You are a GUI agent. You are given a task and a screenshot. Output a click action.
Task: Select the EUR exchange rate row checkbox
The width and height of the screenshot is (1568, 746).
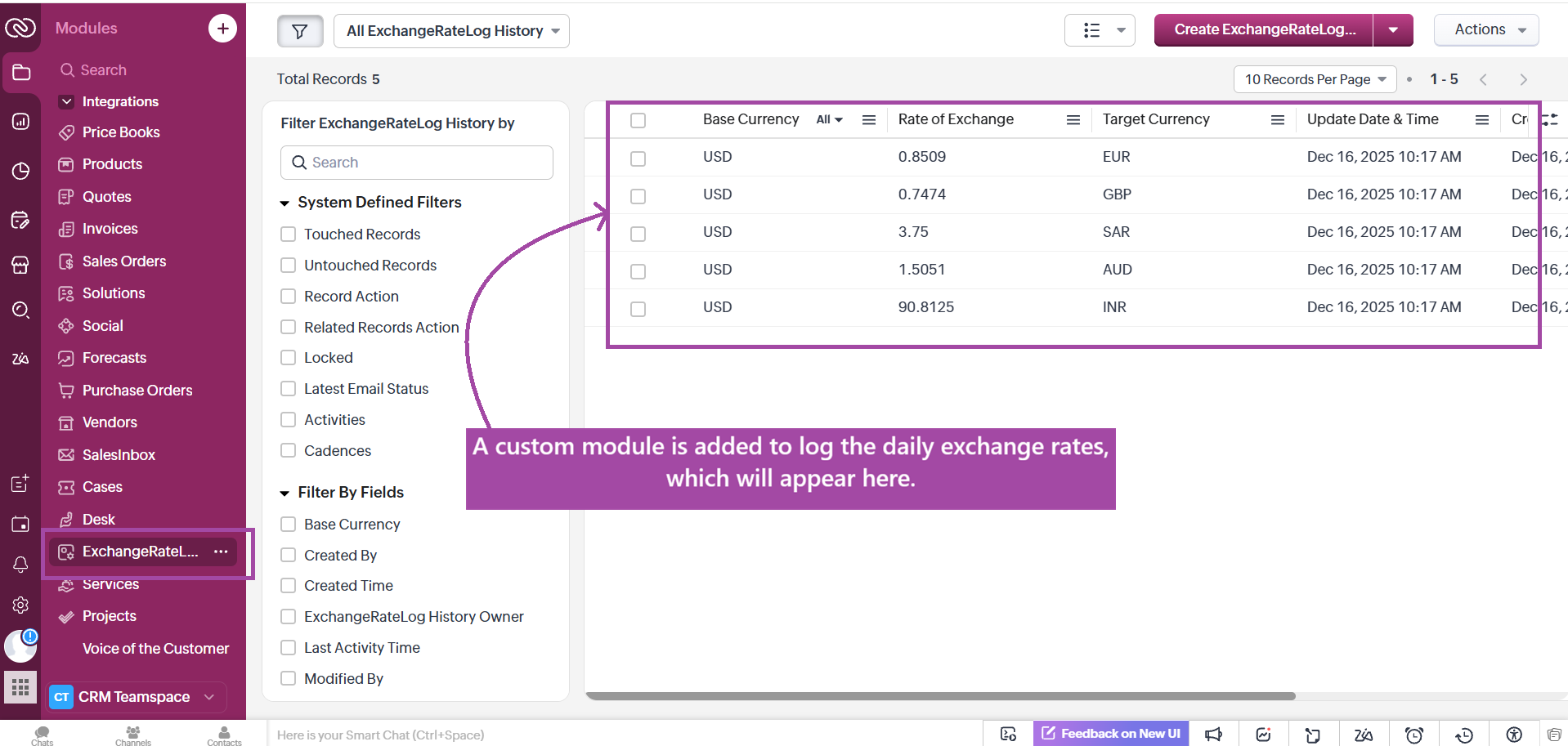(638, 159)
